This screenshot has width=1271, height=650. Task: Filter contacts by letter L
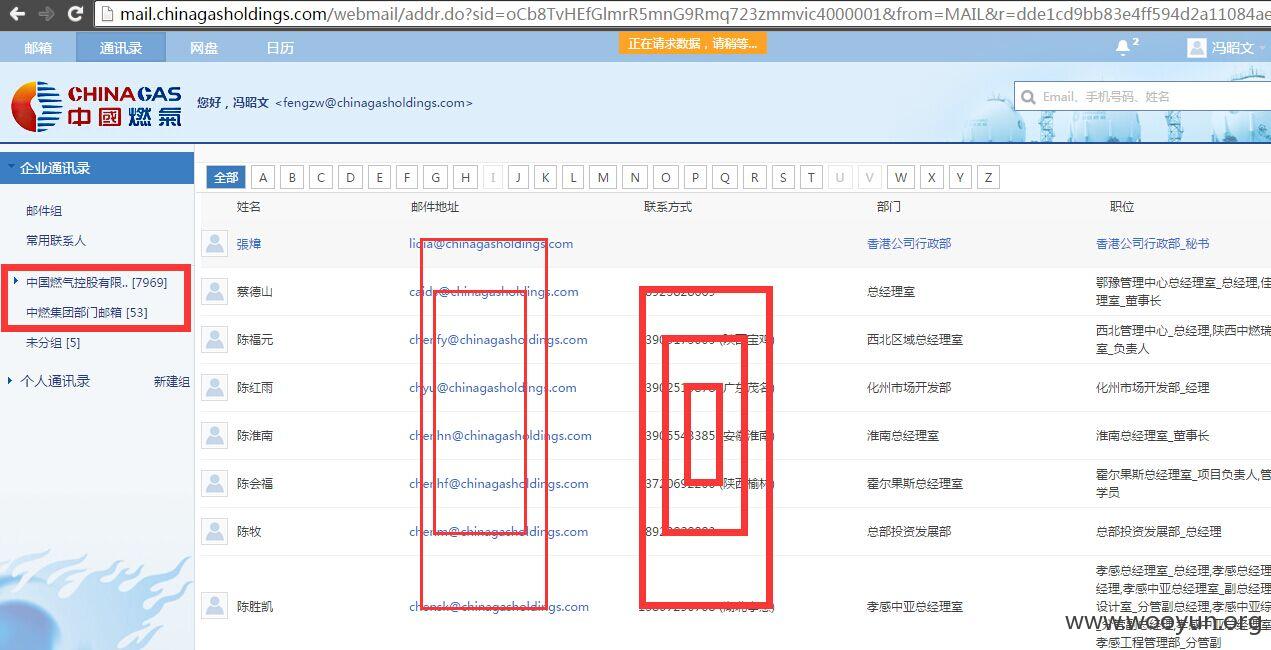point(573,178)
